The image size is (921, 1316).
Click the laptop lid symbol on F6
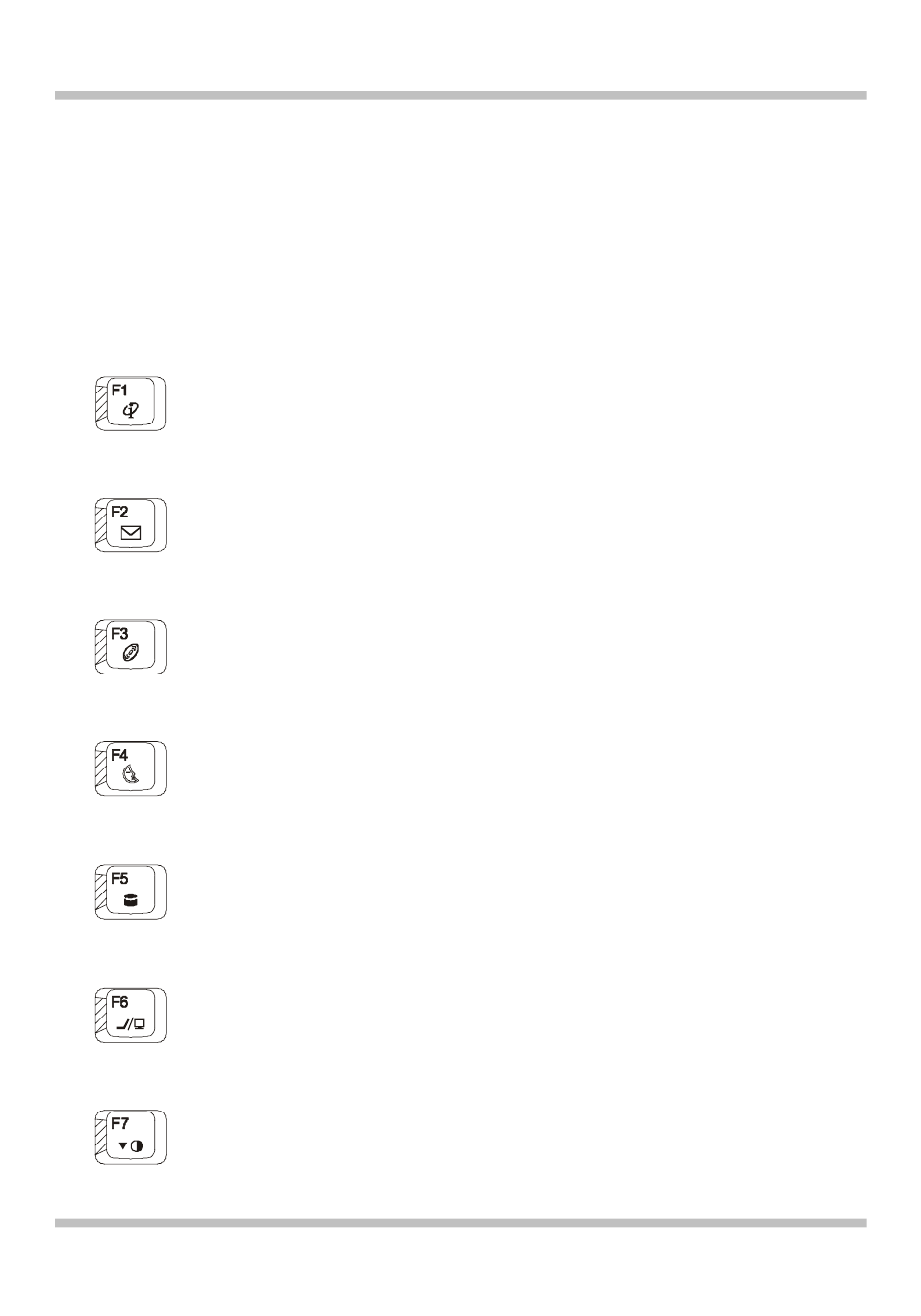(x=121, y=1024)
